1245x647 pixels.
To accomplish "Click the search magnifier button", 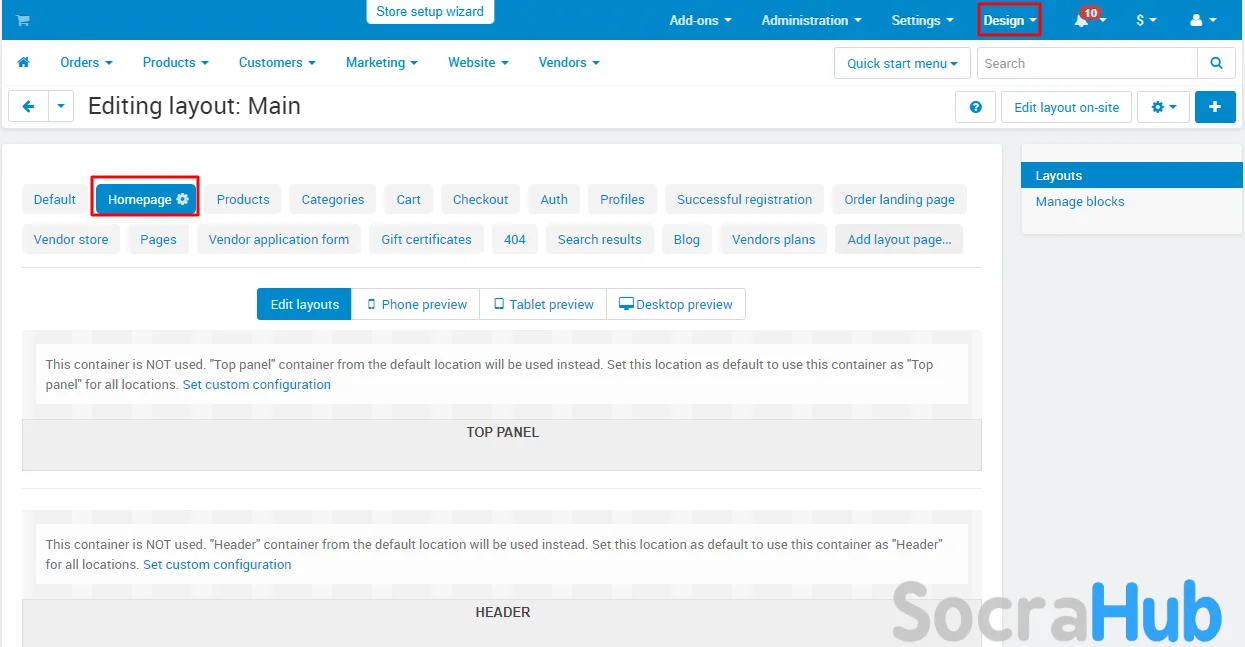I will (1216, 63).
